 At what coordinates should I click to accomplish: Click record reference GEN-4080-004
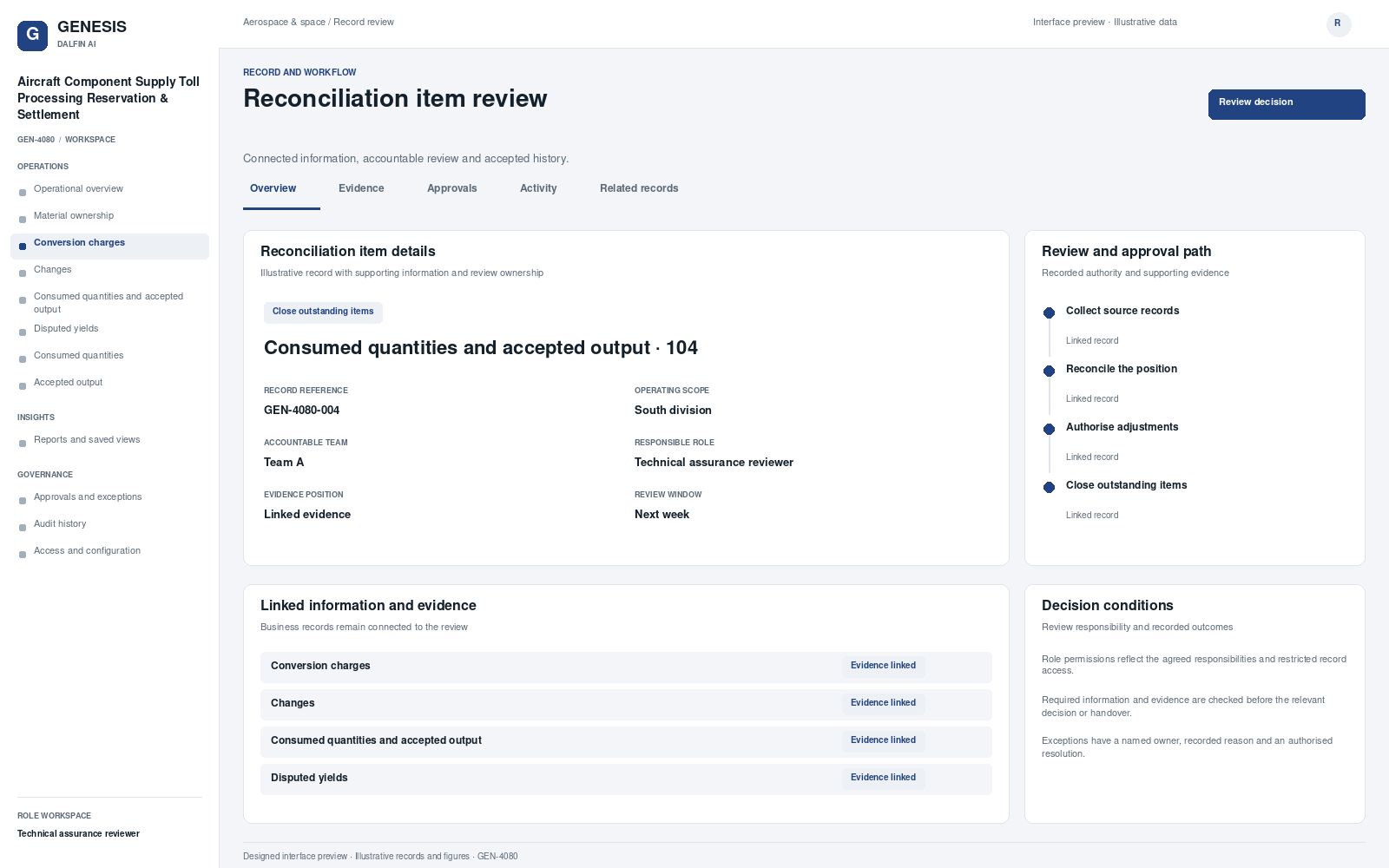(x=301, y=411)
